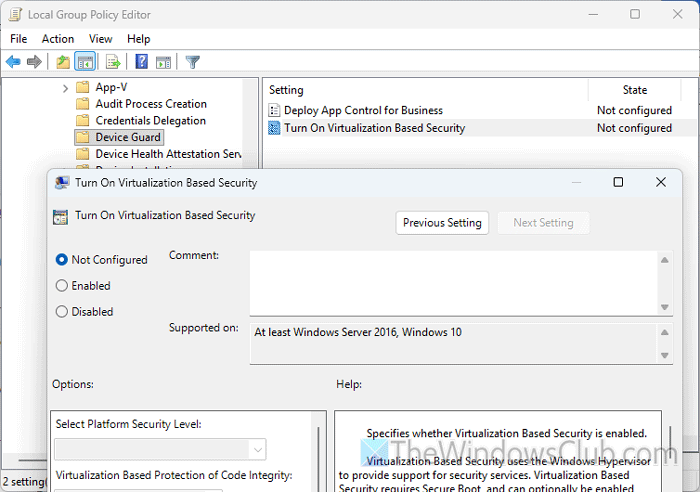Click Virtualization Based Protection of Code Integrity label
Viewport: 700px width, 492px height.
(174, 475)
